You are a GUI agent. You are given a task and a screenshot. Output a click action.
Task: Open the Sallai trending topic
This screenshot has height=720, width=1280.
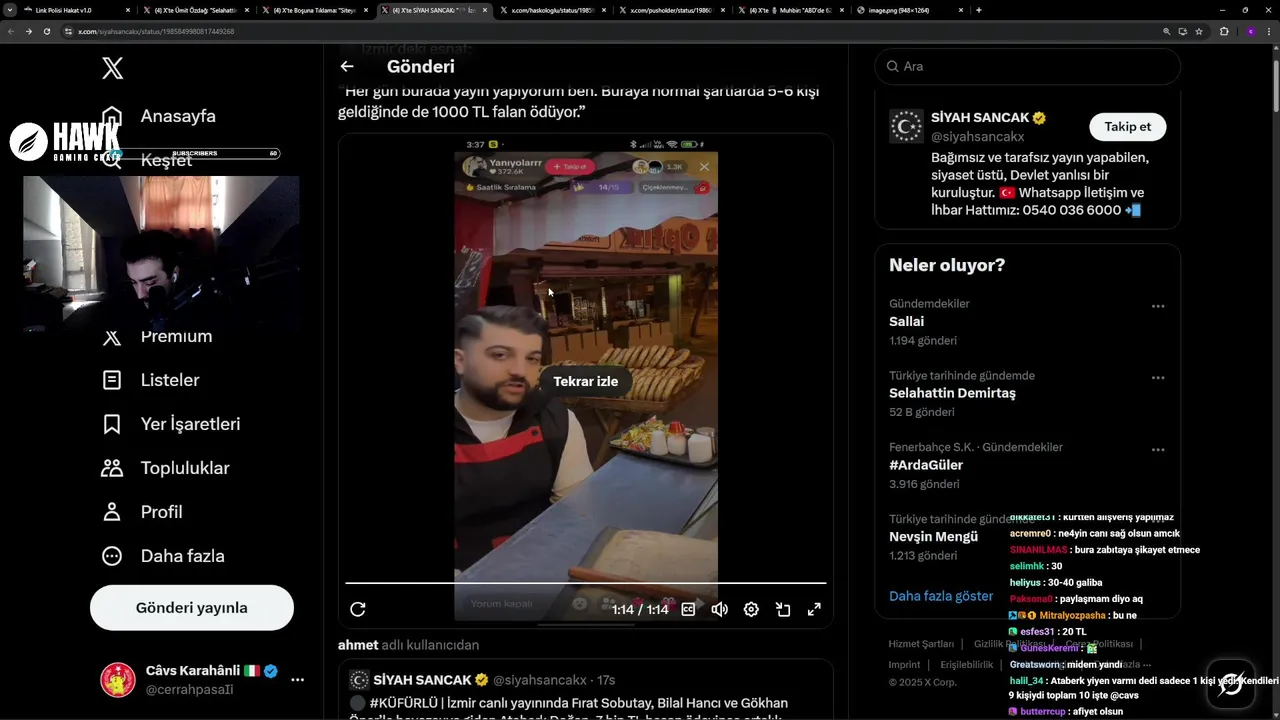tap(907, 321)
